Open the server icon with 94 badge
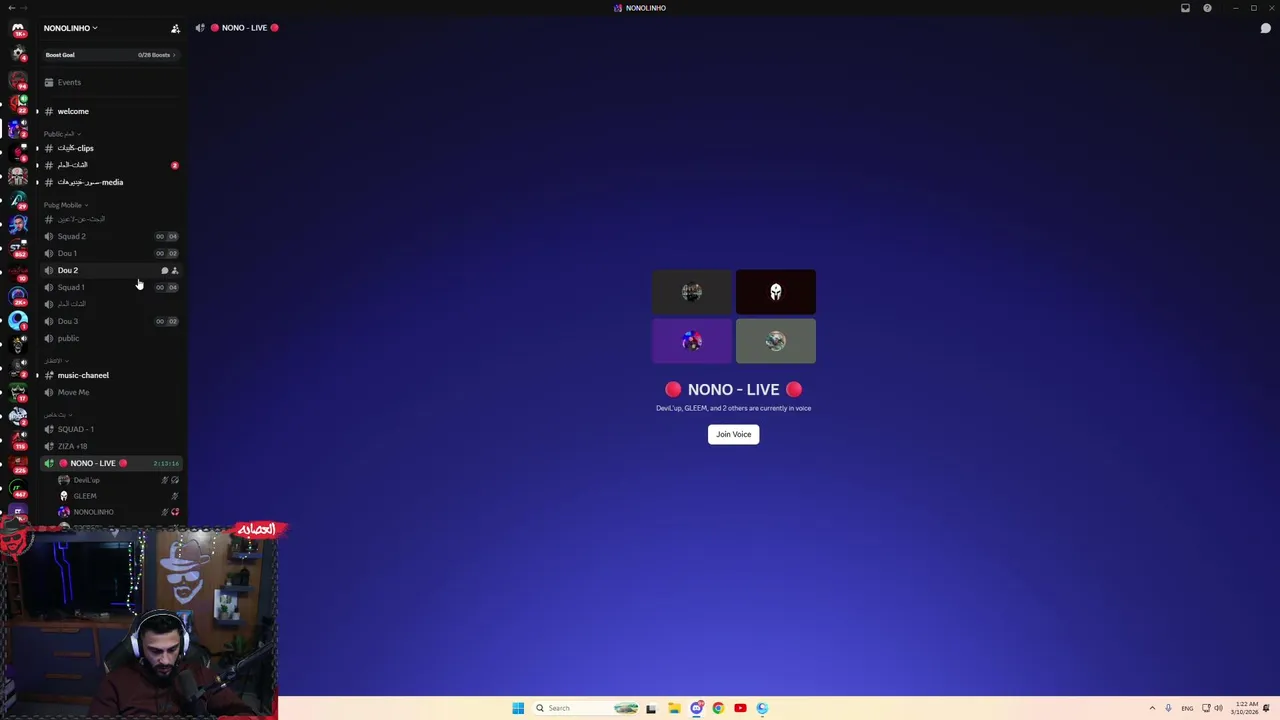 click(18, 79)
